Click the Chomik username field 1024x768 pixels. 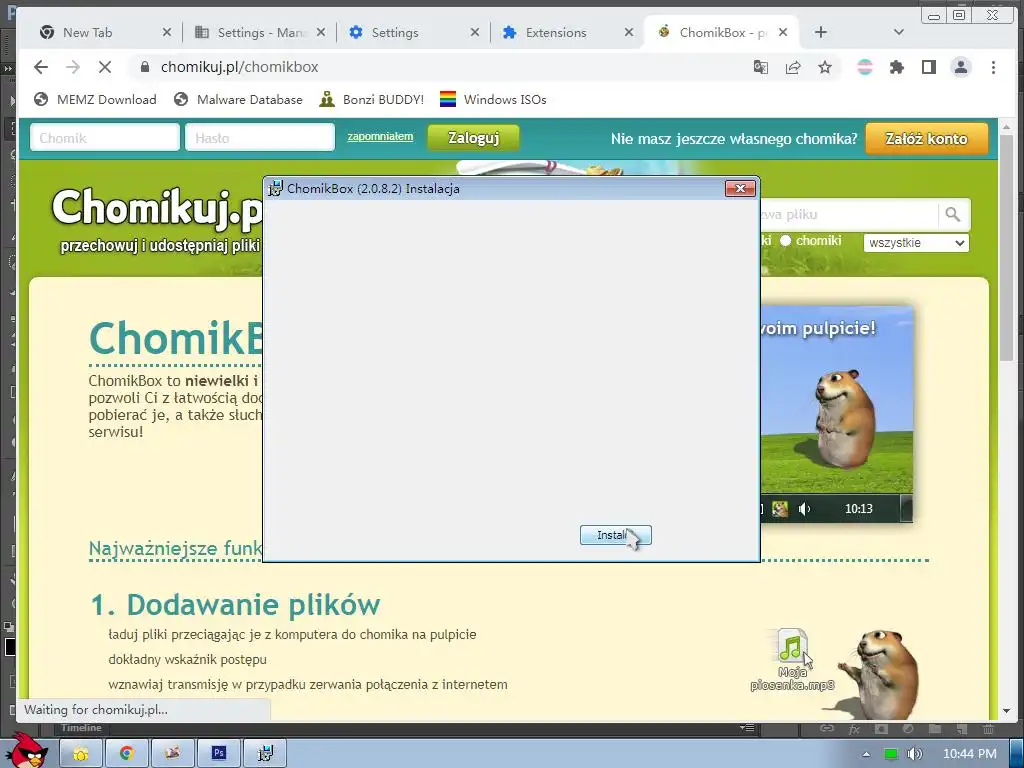coord(104,138)
